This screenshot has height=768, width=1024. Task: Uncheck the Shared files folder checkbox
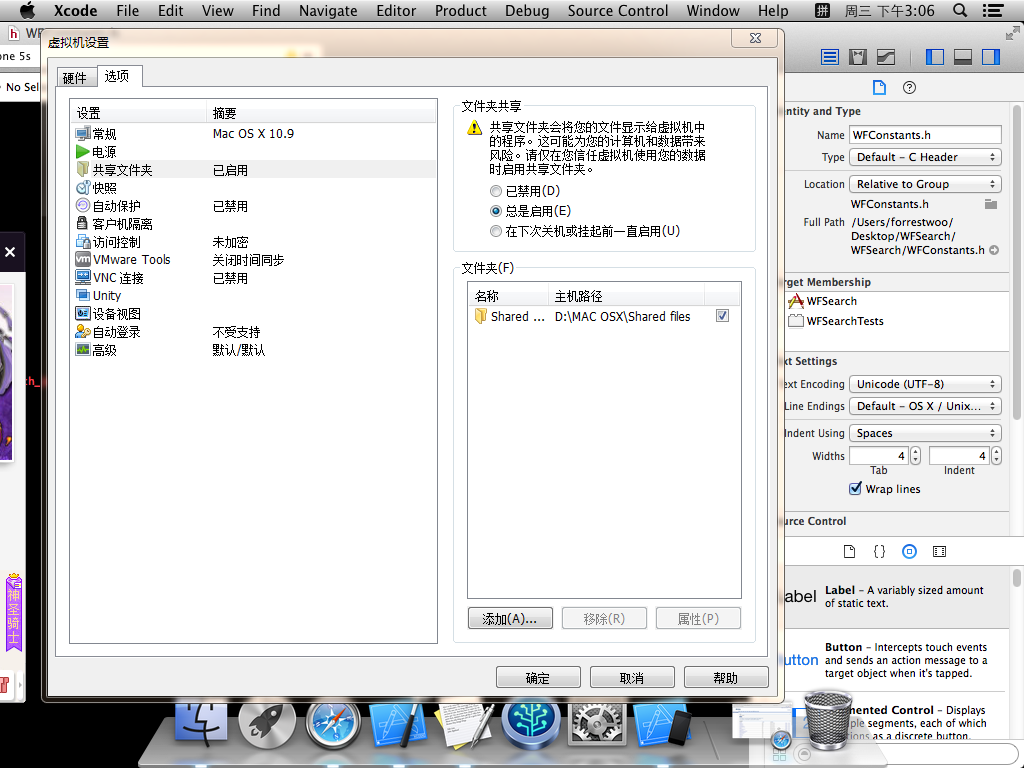pos(722,316)
